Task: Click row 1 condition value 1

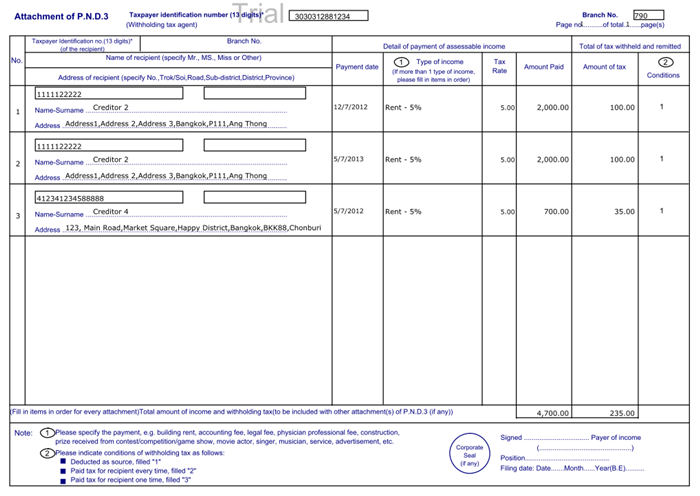Action: coord(662,107)
